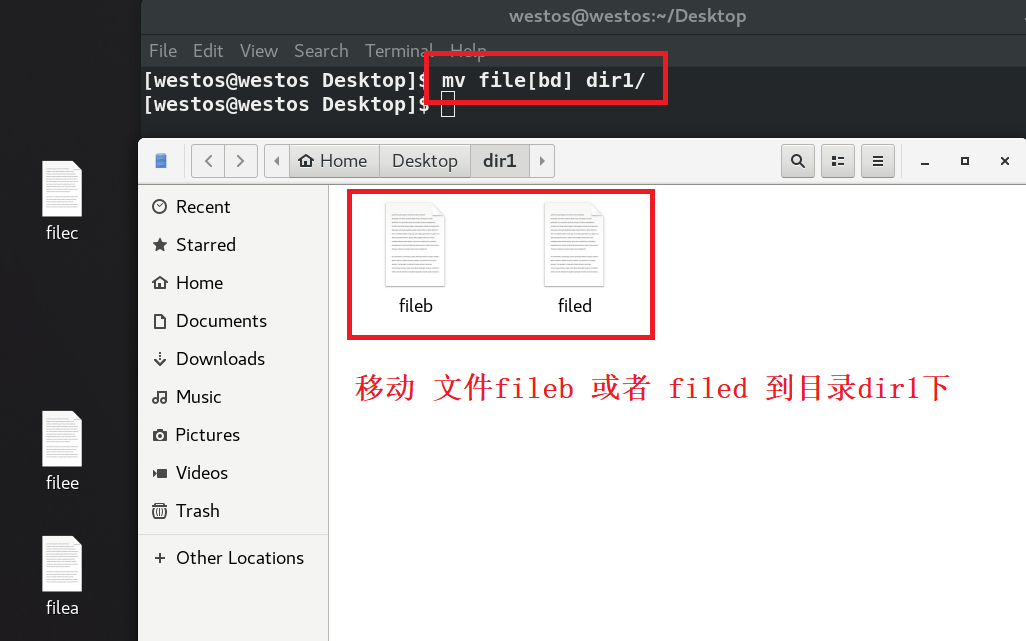The image size is (1026, 641).
Task: Select the fileb file icon in dir1
Action: (x=416, y=245)
